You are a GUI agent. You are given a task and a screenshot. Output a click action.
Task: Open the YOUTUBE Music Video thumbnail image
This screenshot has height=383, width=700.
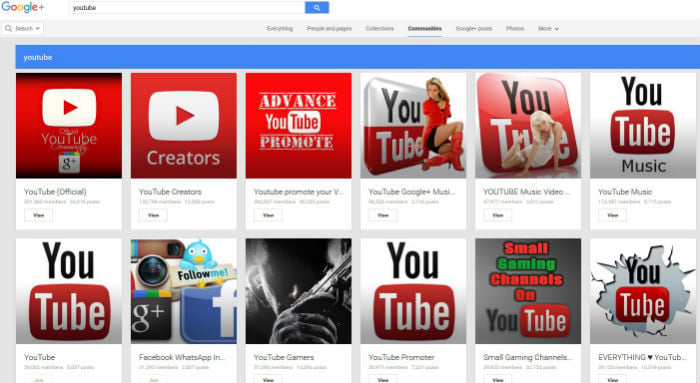528,125
